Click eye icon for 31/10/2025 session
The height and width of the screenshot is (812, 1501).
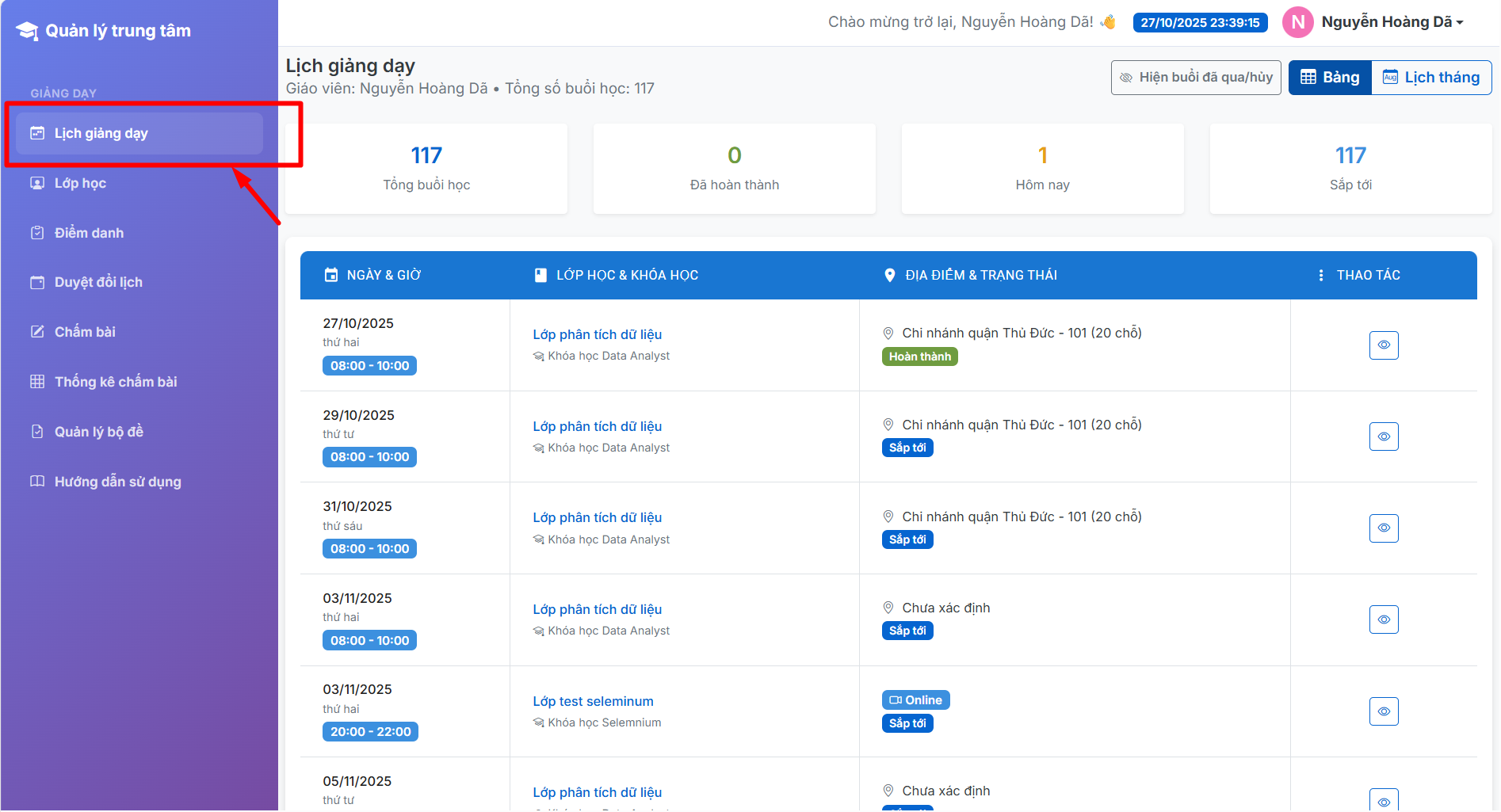pos(1383,528)
